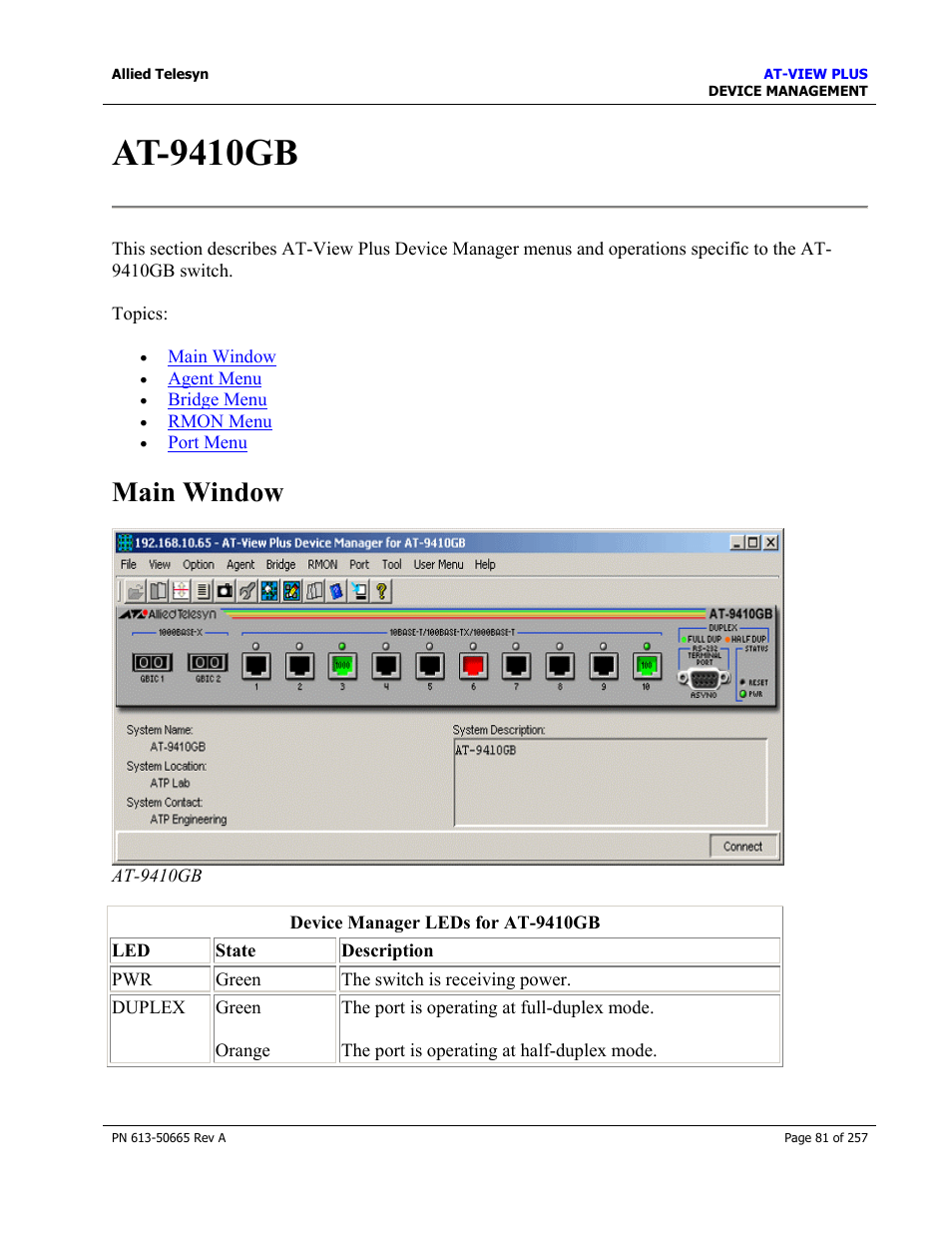Select switch port 2
Image resolution: width=952 pixels, height=1233 pixels.
point(299,666)
